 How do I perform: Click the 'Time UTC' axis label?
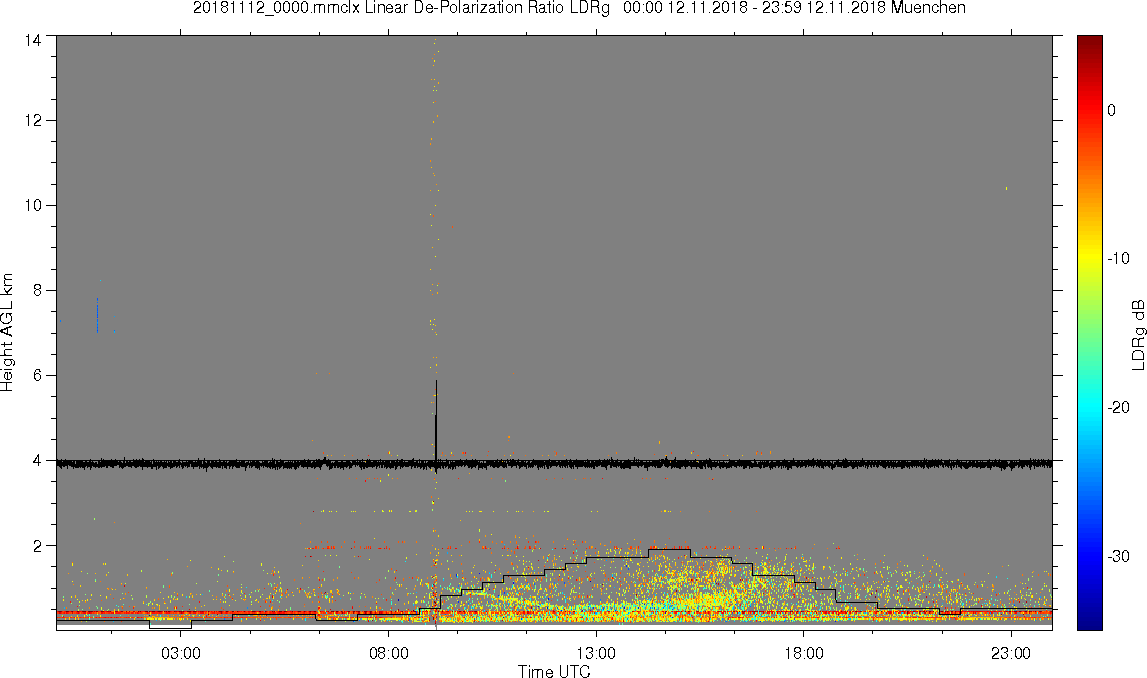[x=554, y=671]
